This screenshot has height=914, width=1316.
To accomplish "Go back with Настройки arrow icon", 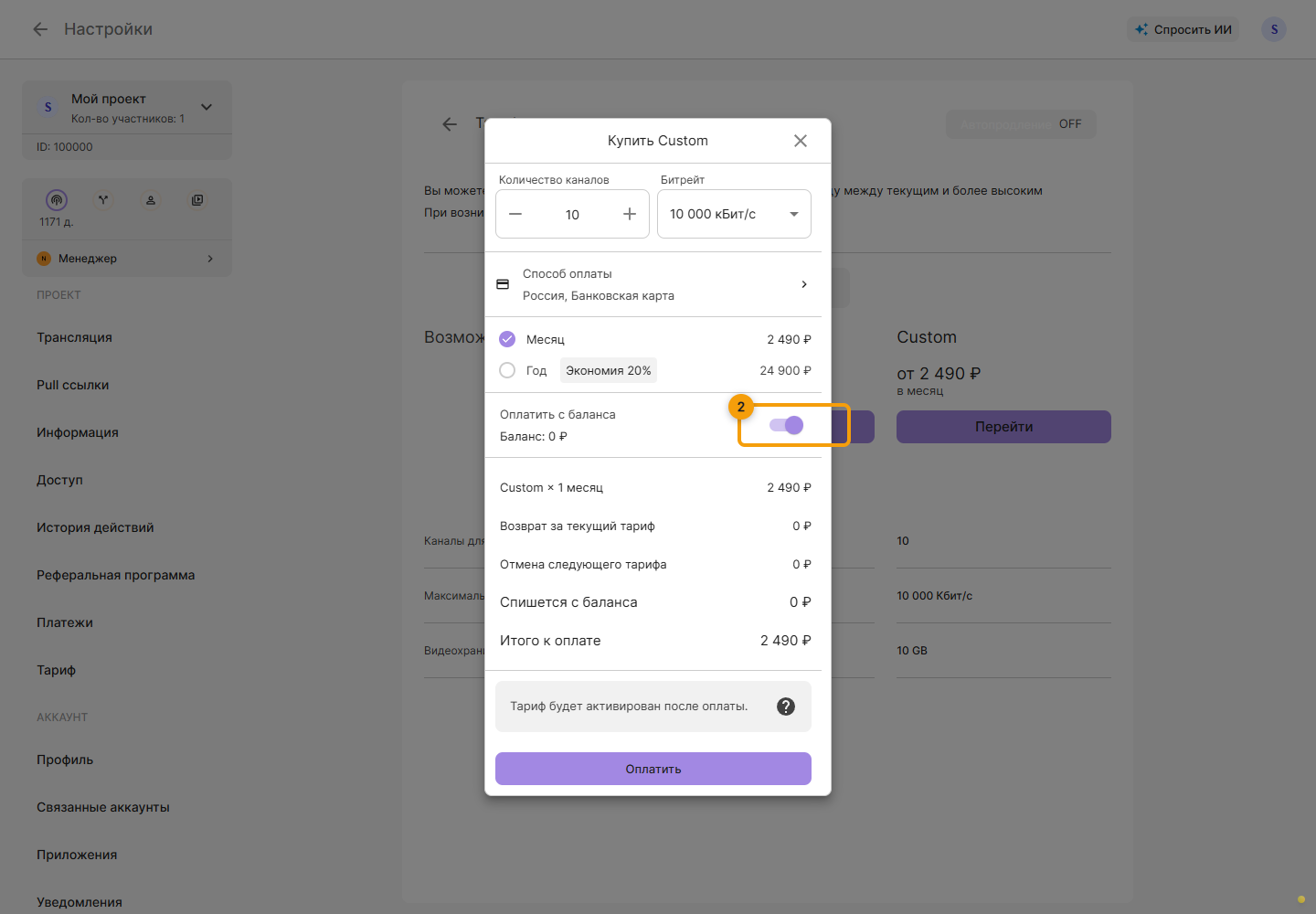I will [40, 29].
